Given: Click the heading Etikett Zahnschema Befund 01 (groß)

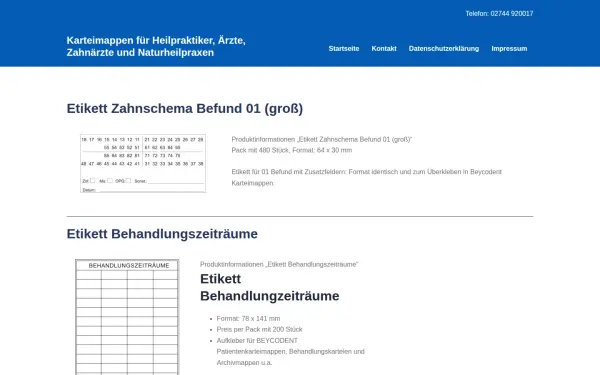Looking at the screenshot, I should 185,108.
